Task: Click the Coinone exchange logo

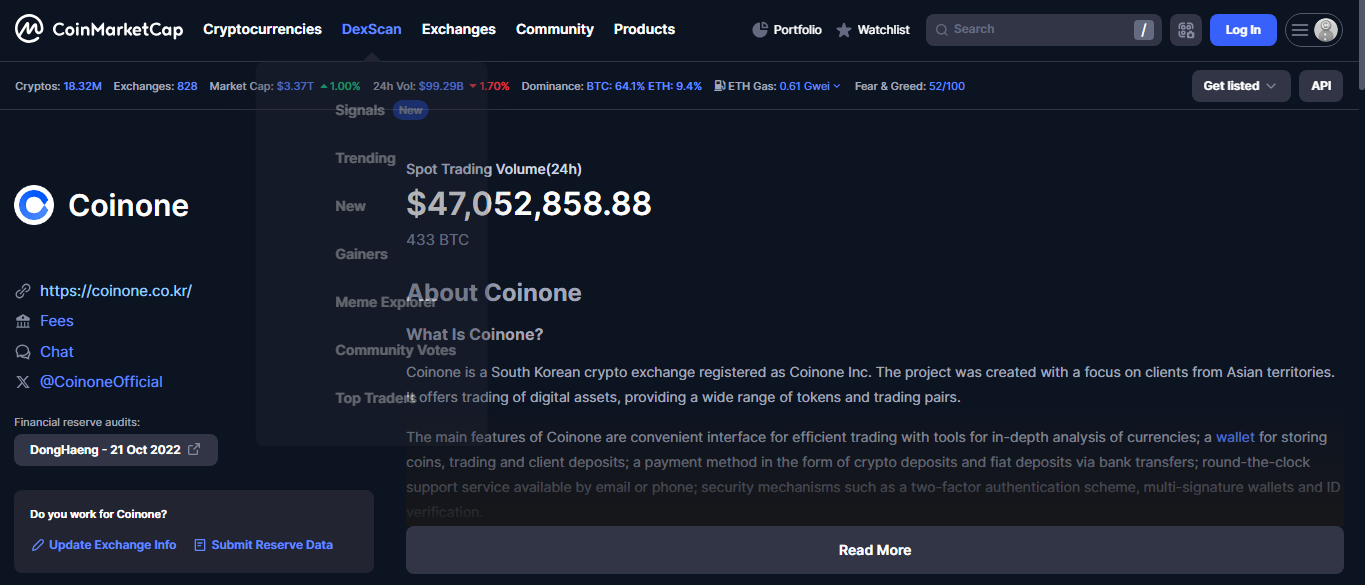Action: pos(34,205)
